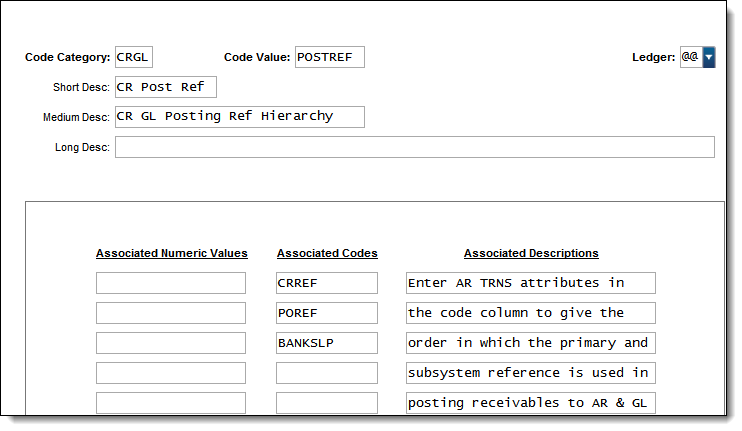Select the fifth Associated Numeric Values box
This screenshot has width=742, height=431.
(x=171, y=403)
